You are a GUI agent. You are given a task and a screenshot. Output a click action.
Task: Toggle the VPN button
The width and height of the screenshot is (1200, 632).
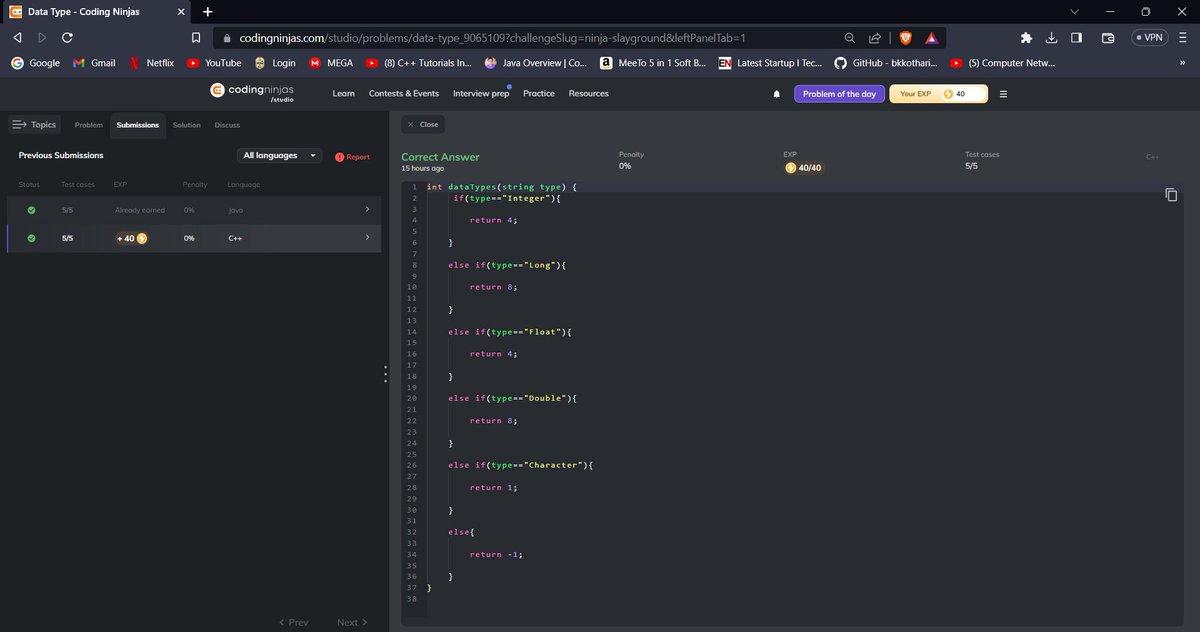coord(1148,38)
